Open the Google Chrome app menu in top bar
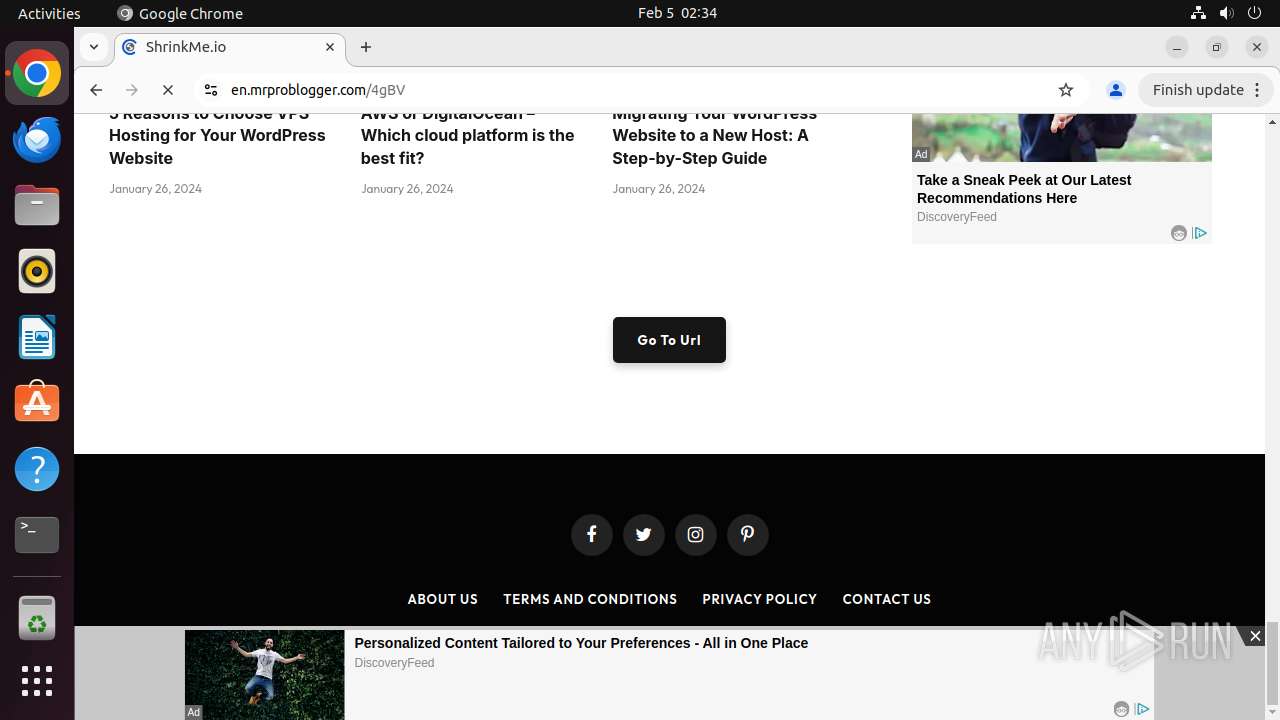This screenshot has width=1280, height=720. (180, 13)
